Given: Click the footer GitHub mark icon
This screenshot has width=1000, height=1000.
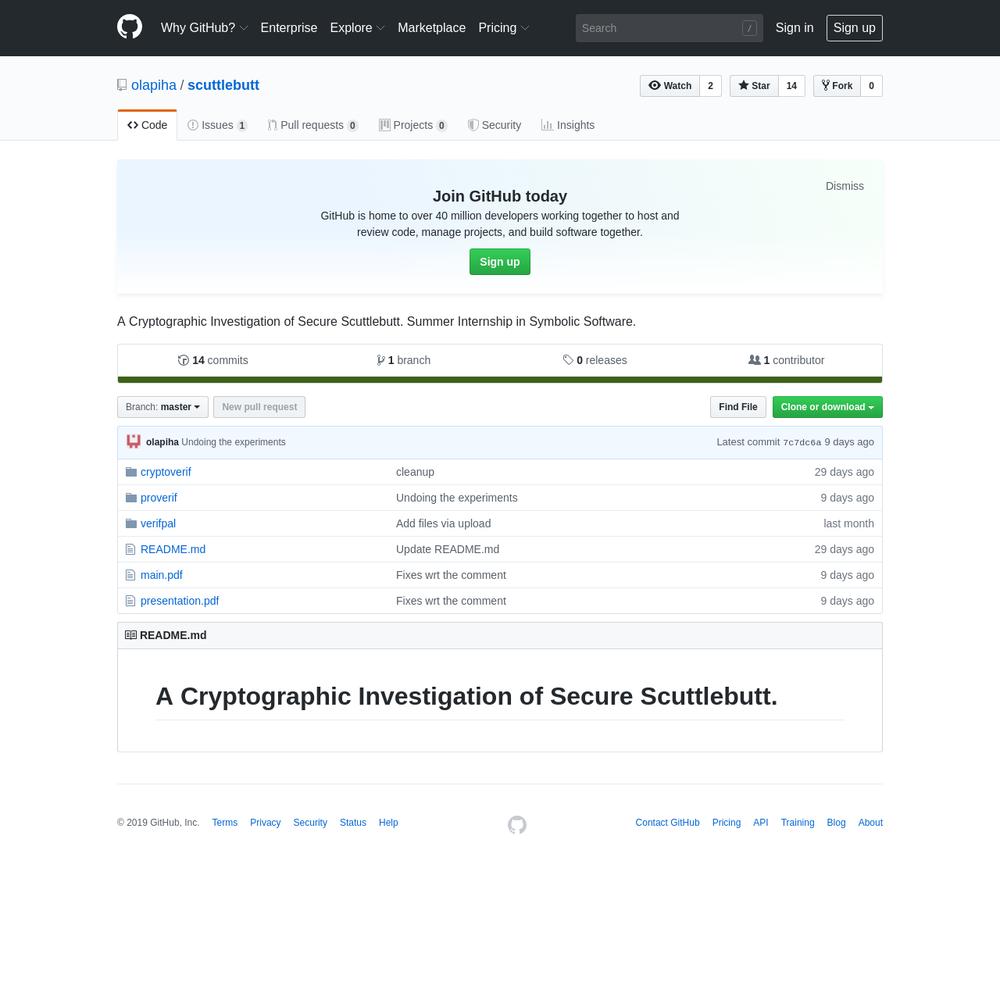Looking at the screenshot, I should tap(517, 825).
